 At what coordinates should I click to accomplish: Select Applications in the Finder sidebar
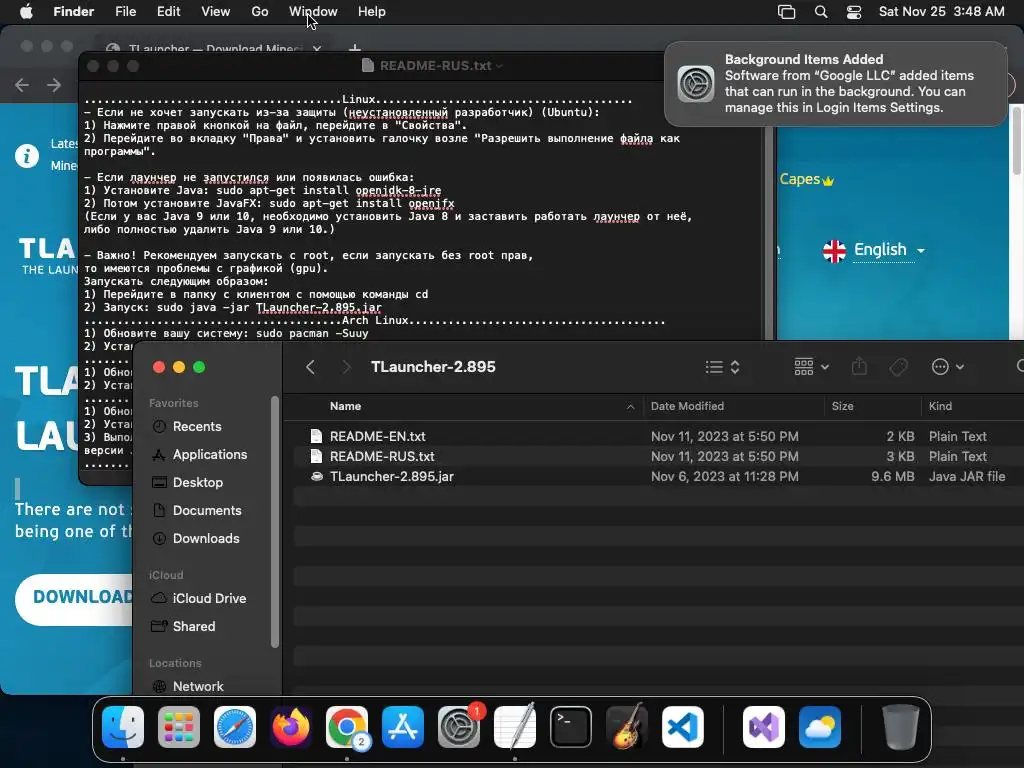210,455
